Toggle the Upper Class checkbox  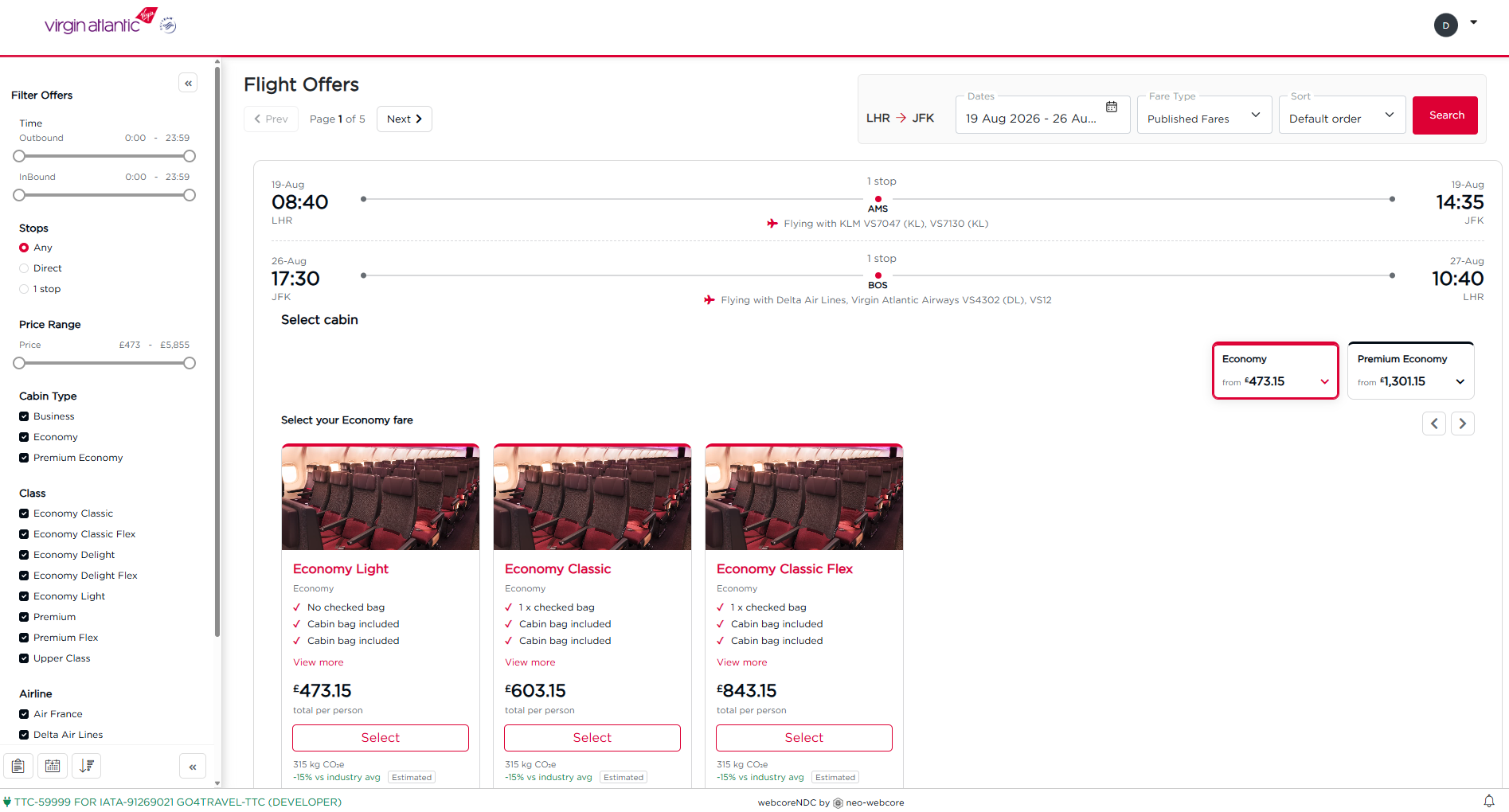pyautogui.click(x=24, y=658)
